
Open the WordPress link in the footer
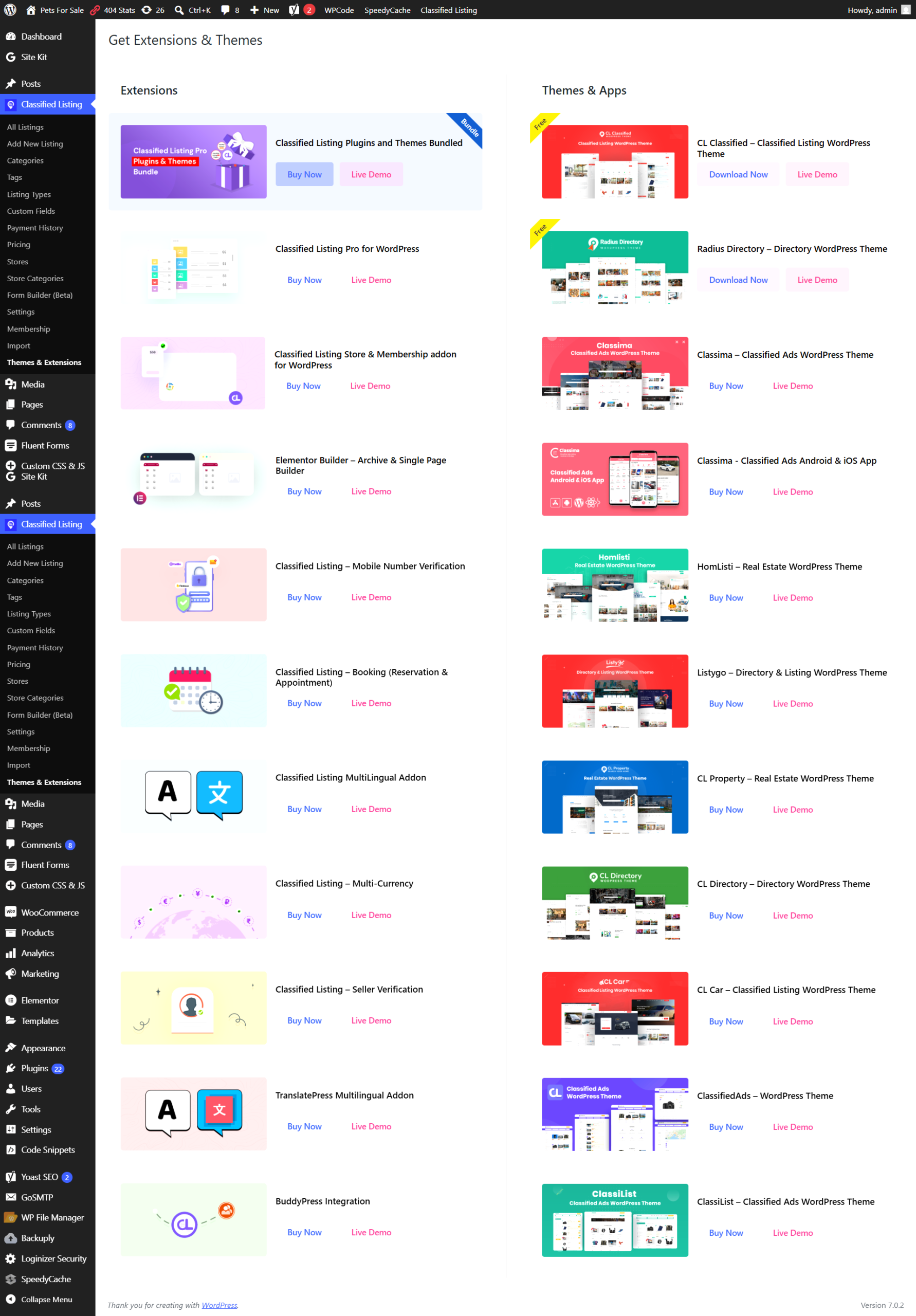point(219,1305)
